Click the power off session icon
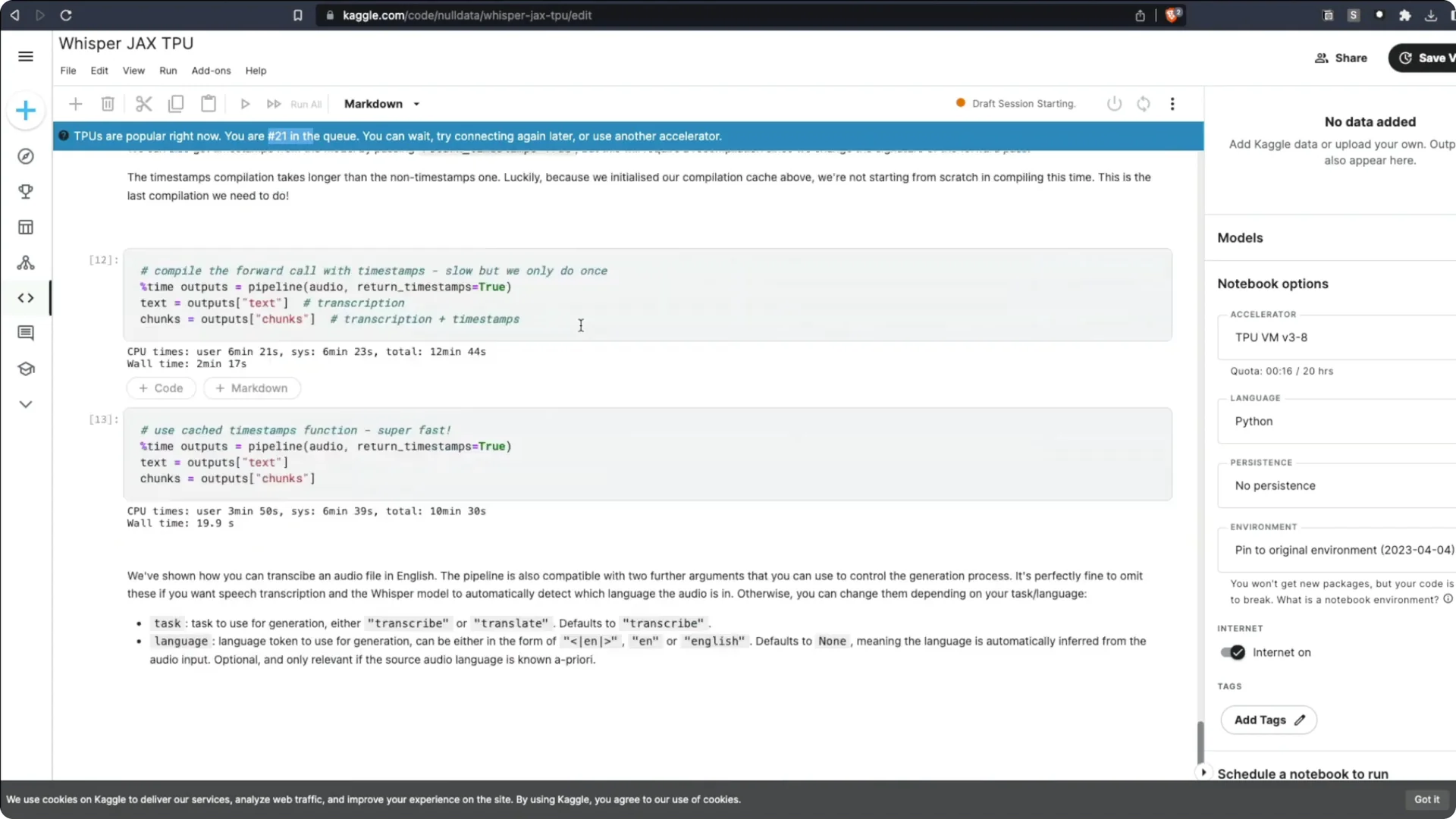Screen dimensions: 1456x819 click(x=1114, y=104)
